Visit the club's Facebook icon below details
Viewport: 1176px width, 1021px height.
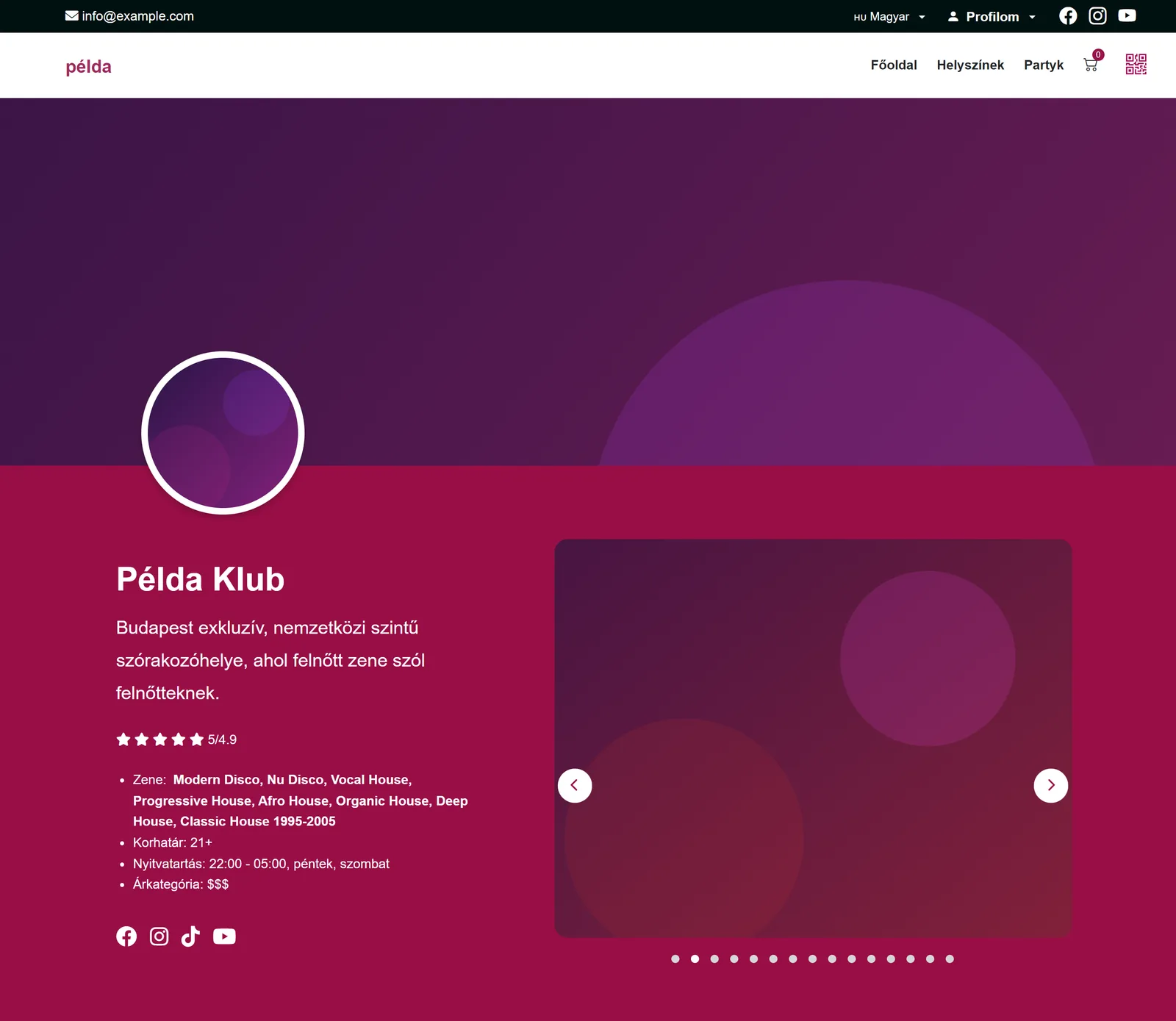tap(126, 936)
